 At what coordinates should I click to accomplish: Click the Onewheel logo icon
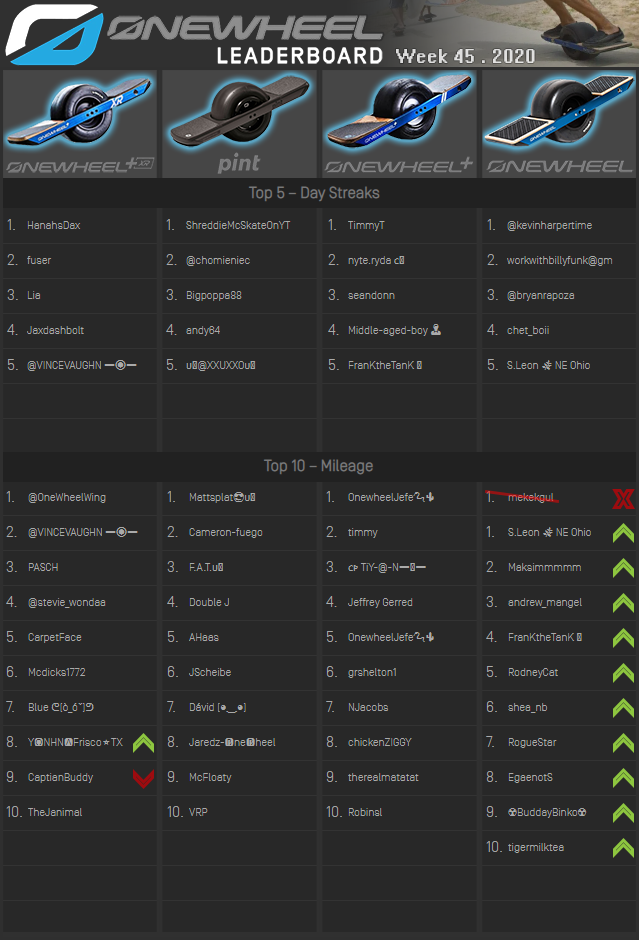tap(52, 33)
